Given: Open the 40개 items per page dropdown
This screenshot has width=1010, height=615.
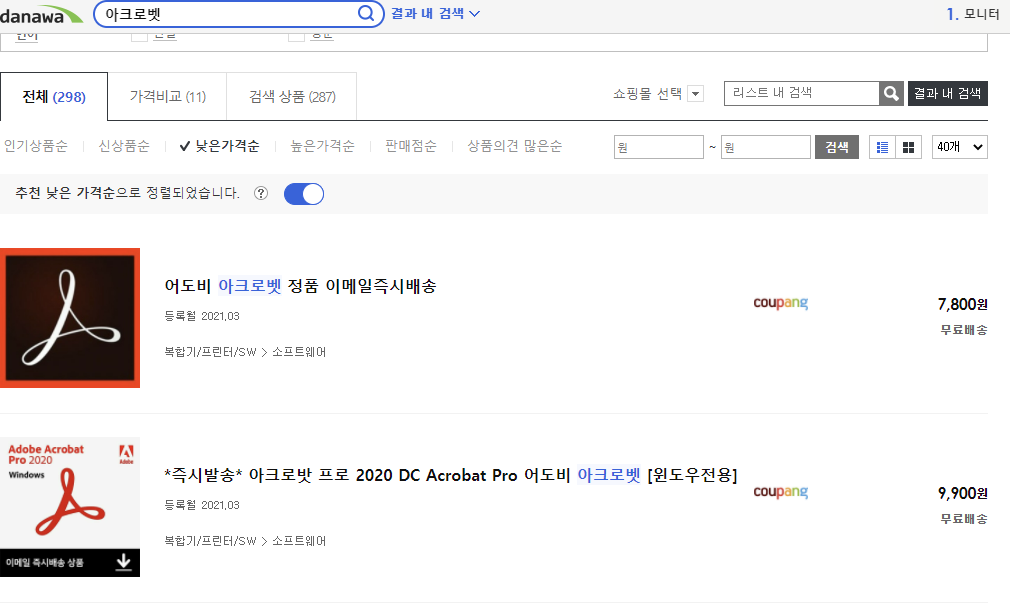Looking at the screenshot, I should [960, 147].
